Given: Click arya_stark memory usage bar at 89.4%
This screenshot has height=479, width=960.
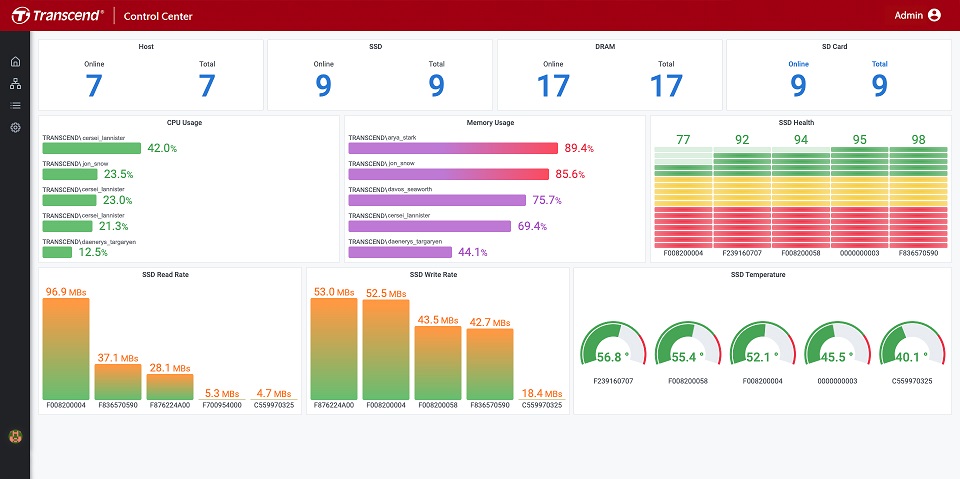Looking at the screenshot, I should (x=452, y=148).
